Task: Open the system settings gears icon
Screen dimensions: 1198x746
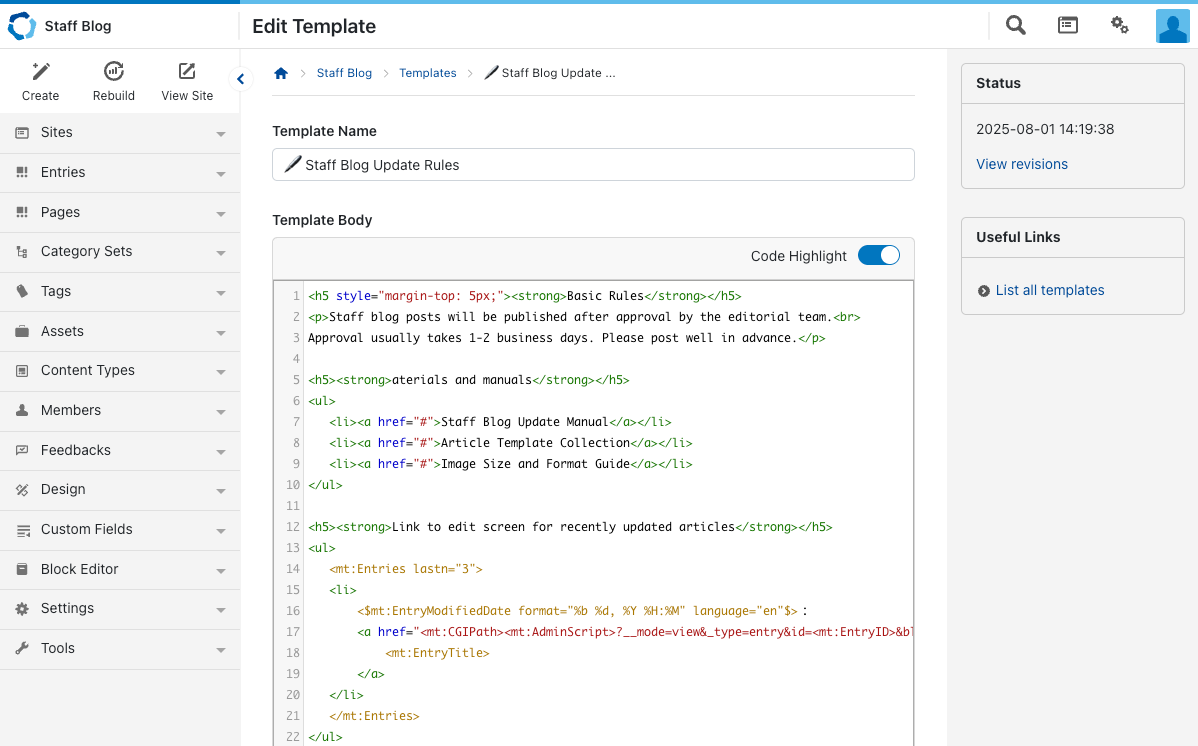Action: (x=1120, y=26)
